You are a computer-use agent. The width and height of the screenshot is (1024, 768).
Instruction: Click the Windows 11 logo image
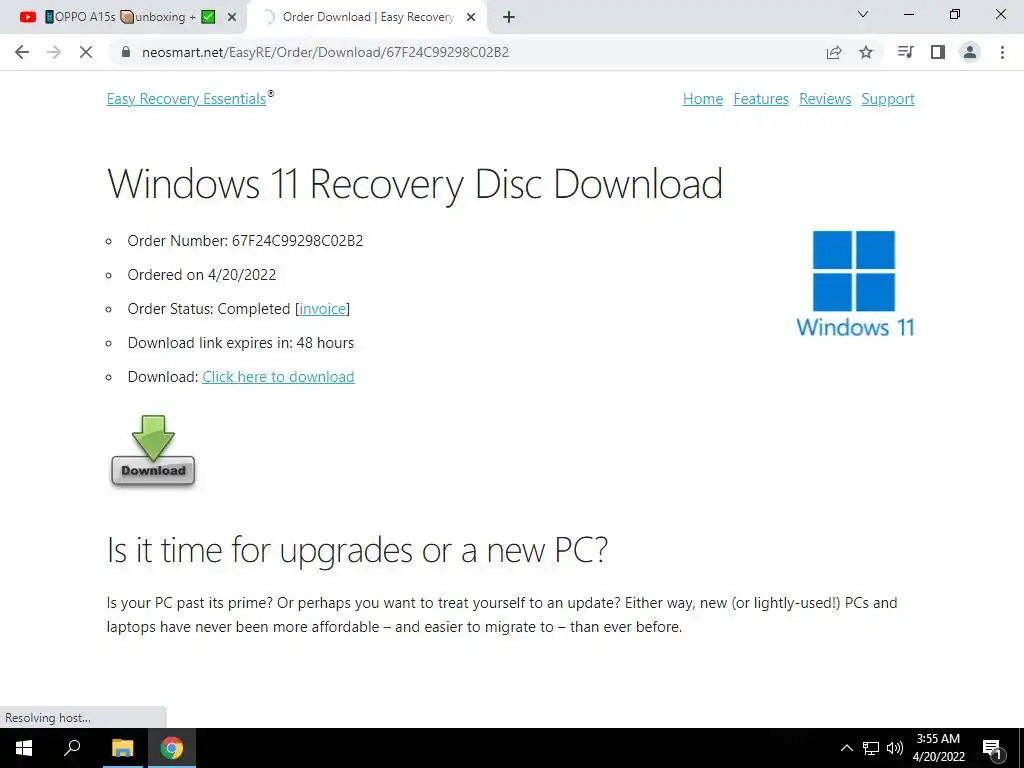[854, 284]
